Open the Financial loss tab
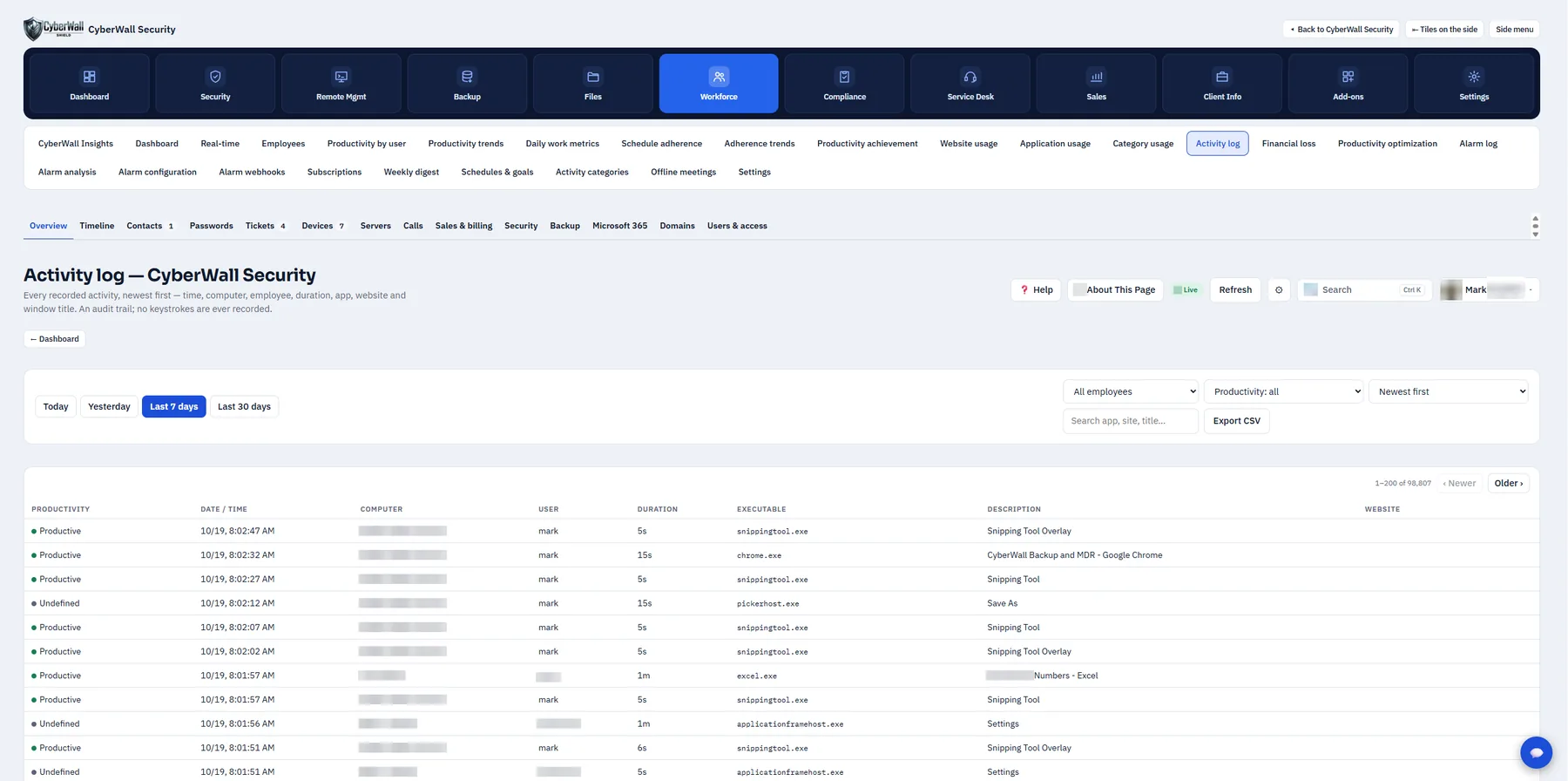1568x781 pixels. click(x=1288, y=144)
